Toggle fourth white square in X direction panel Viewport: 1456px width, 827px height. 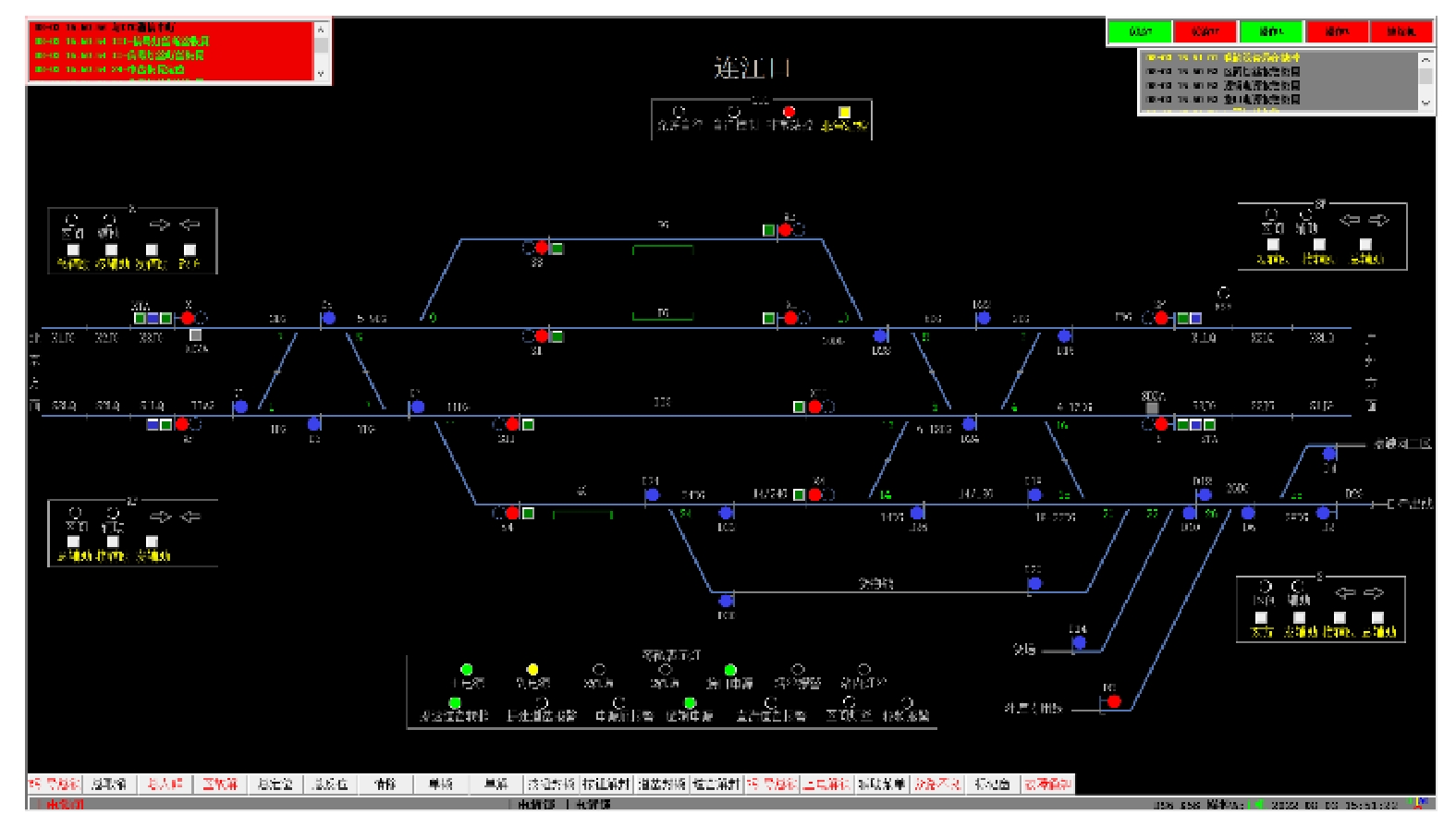pyautogui.click(x=190, y=249)
